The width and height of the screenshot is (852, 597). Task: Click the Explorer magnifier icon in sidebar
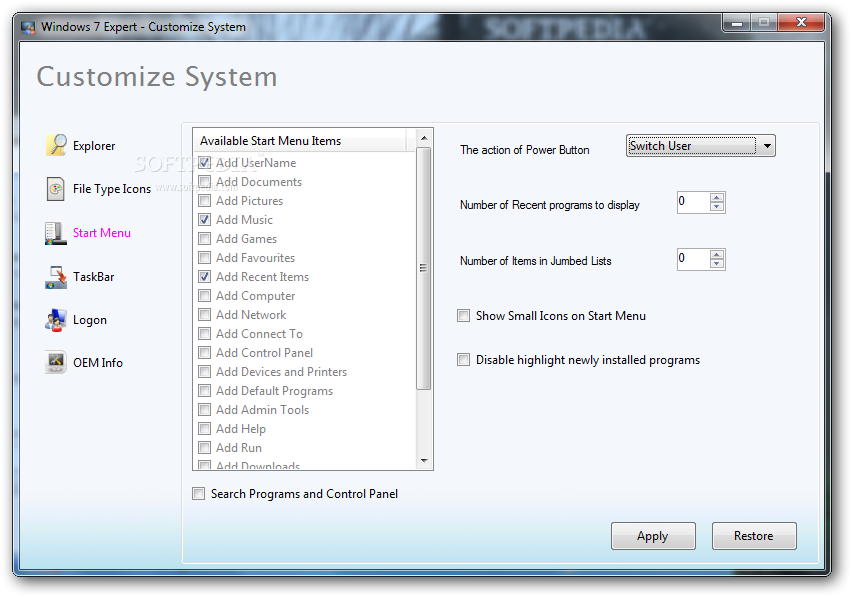57,145
